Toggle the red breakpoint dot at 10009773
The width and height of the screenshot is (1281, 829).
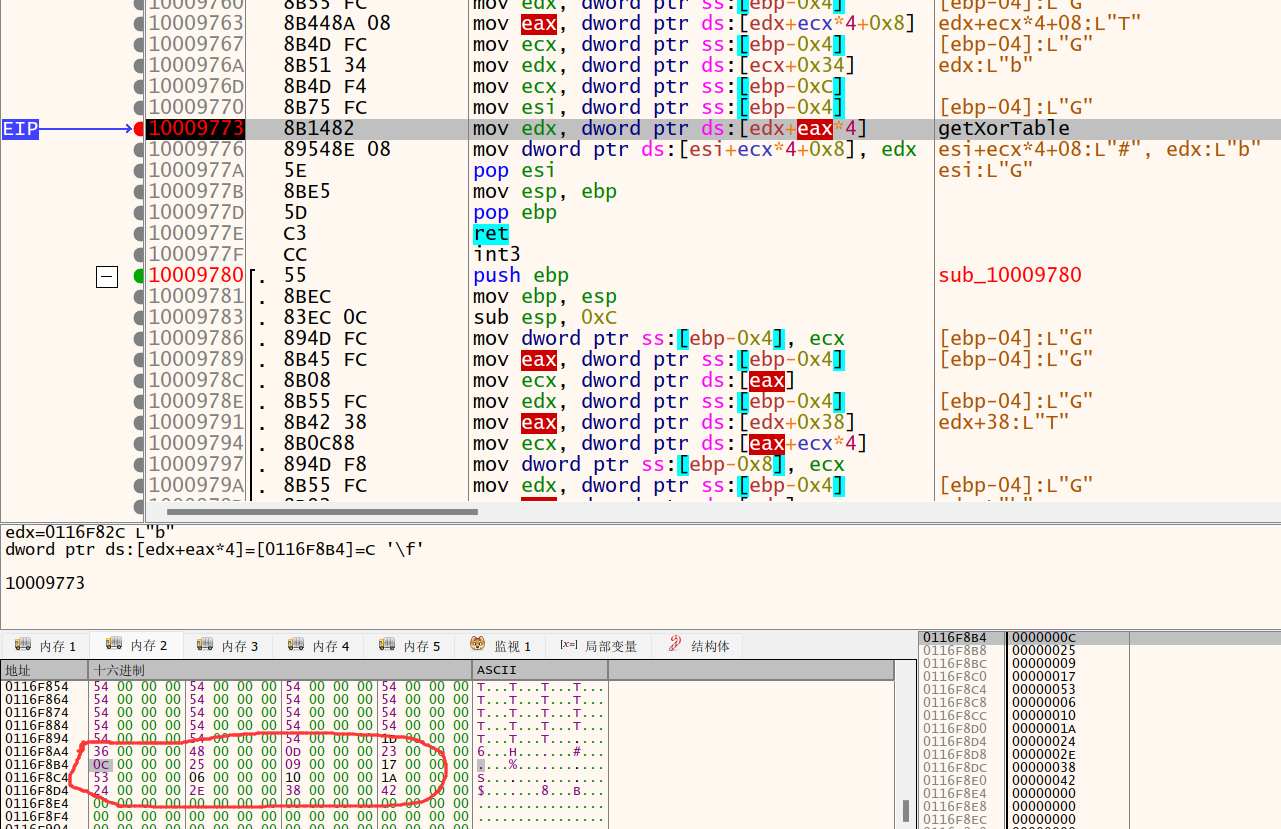pyautogui.click(x=138, y=129)
